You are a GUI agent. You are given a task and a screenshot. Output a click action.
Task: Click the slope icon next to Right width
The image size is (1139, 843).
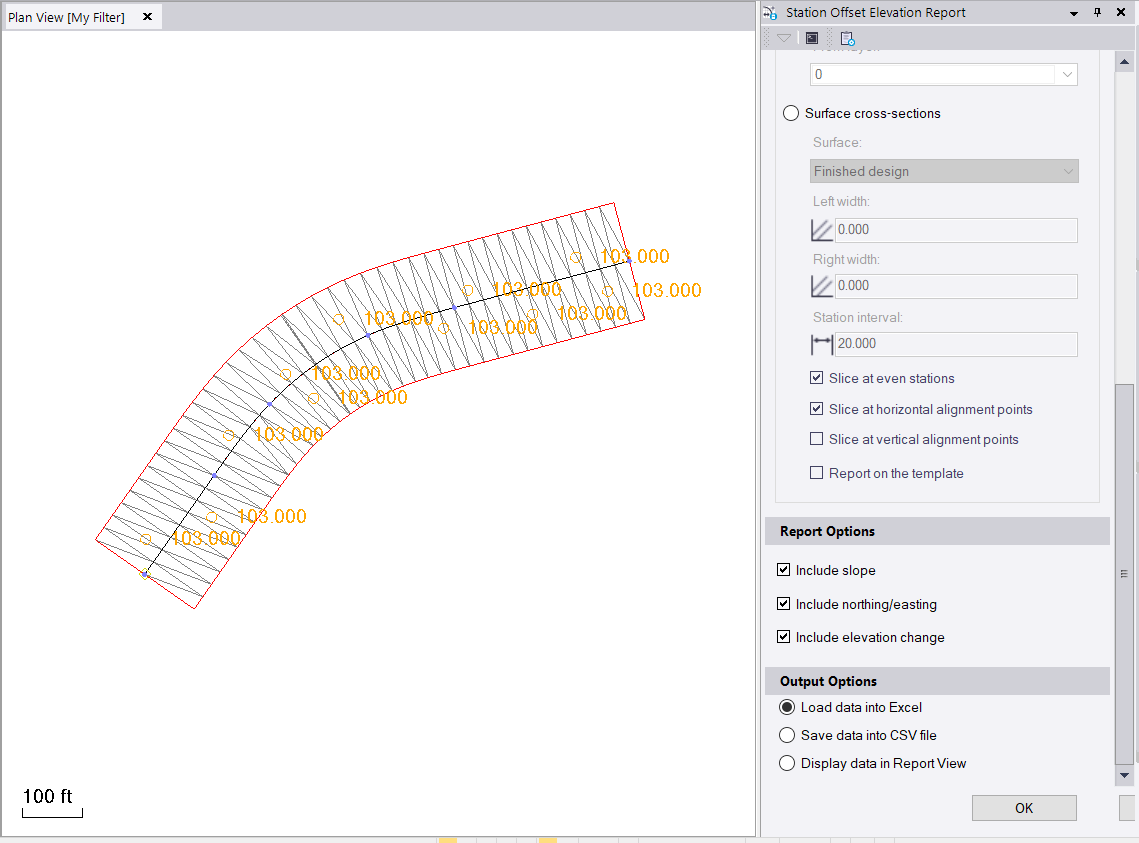click(x=820, y=285)
